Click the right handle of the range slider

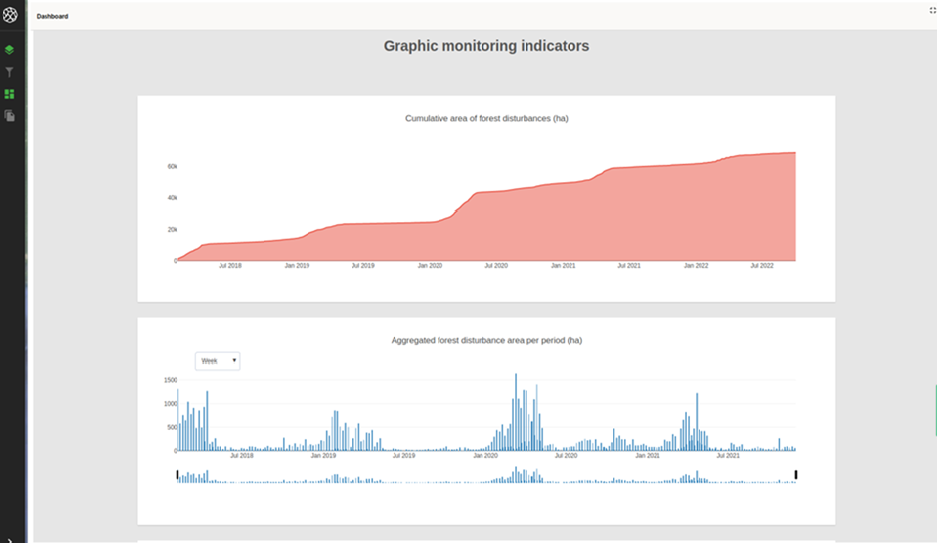(796, 474)
